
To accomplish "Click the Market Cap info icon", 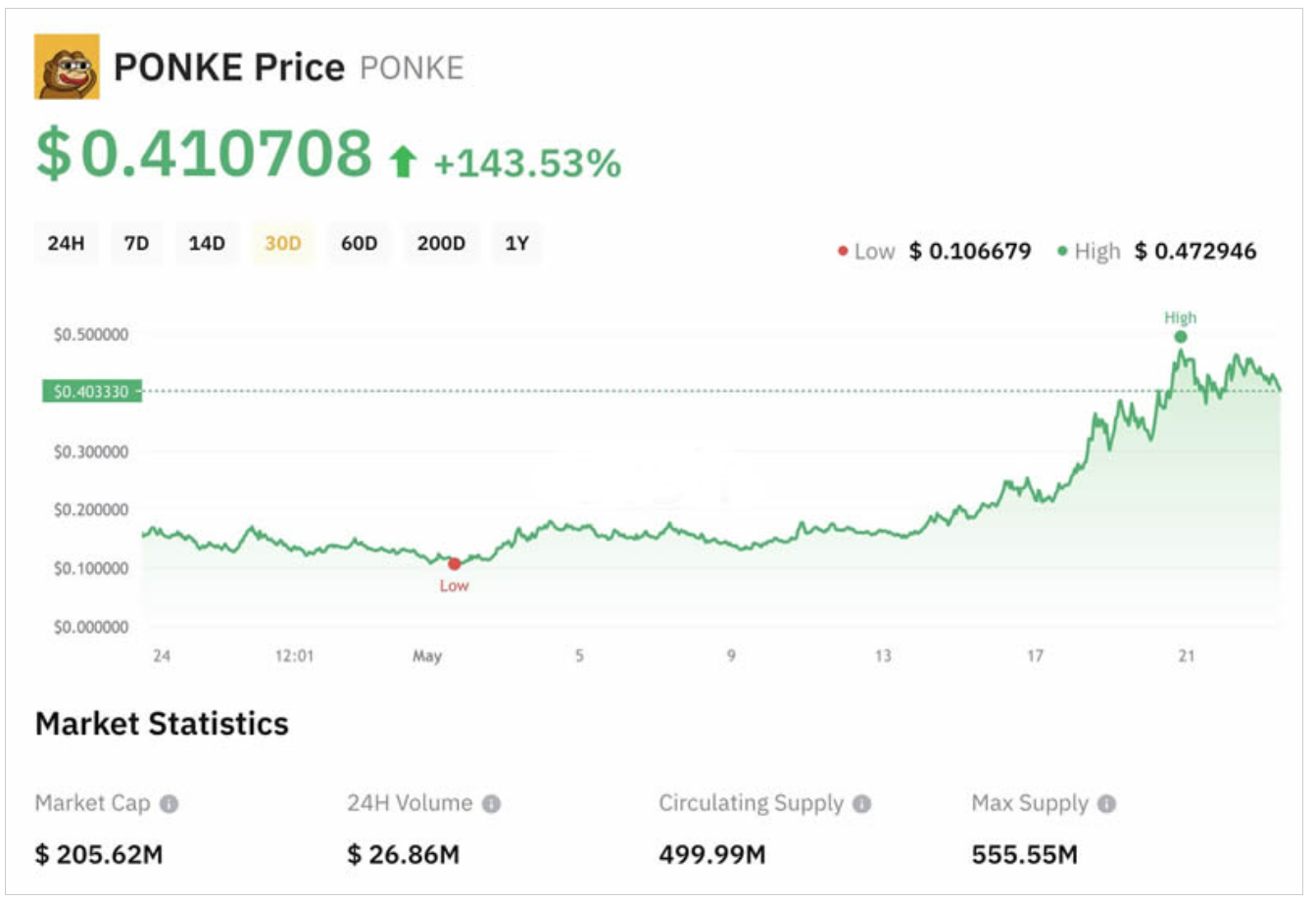I will coord(170,804).
